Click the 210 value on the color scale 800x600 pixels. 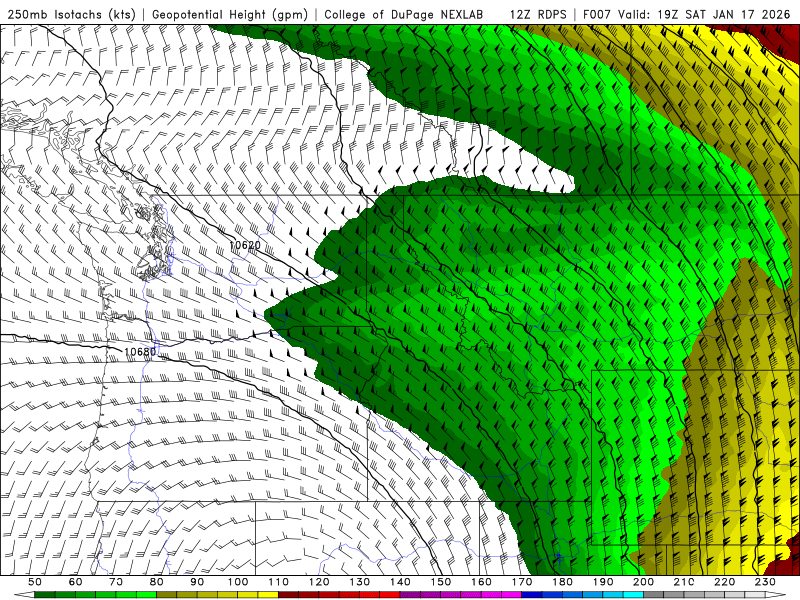[x=685, y=582]
